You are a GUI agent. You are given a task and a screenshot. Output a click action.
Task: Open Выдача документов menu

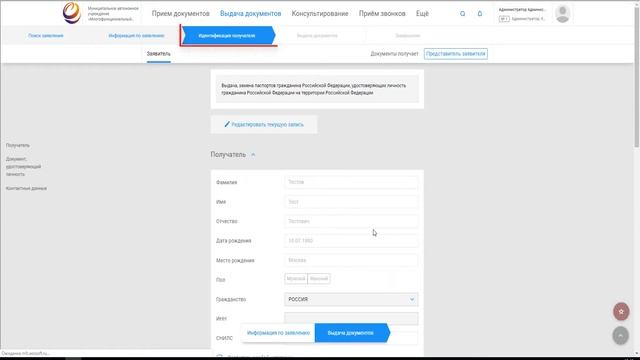[251, 13]
